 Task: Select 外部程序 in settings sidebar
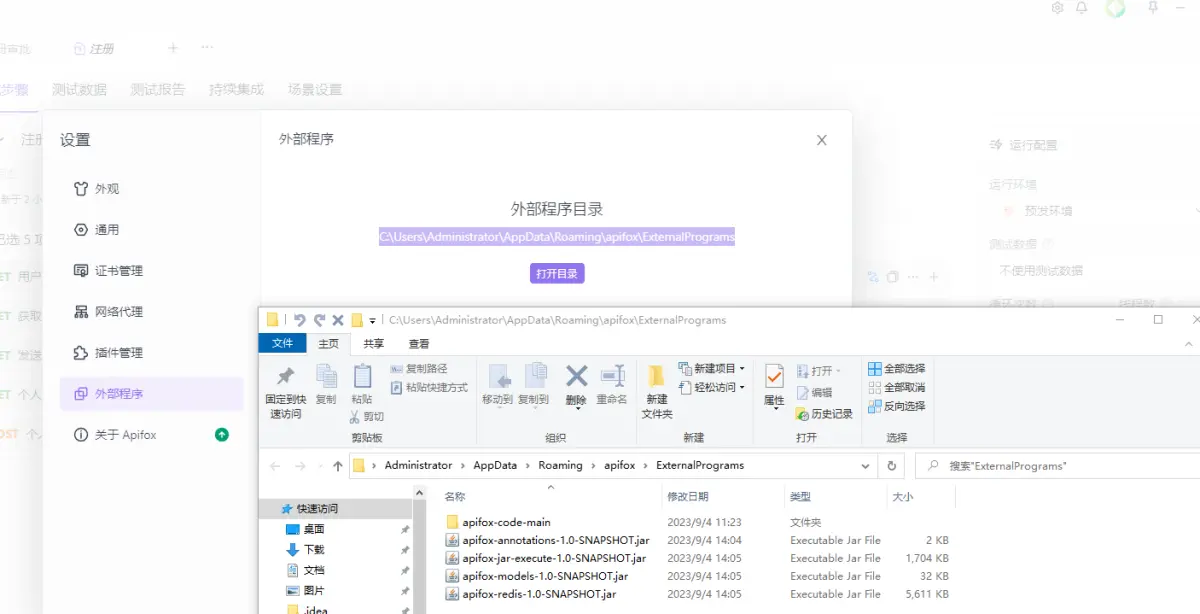[151, 394]
